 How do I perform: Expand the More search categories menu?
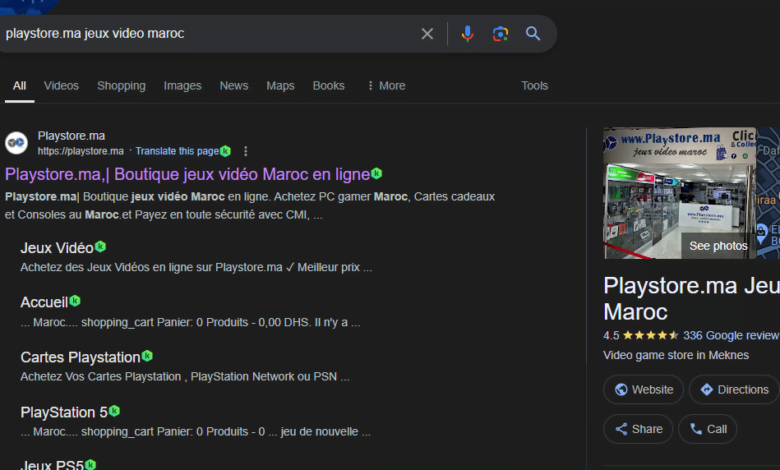(386, 86)
